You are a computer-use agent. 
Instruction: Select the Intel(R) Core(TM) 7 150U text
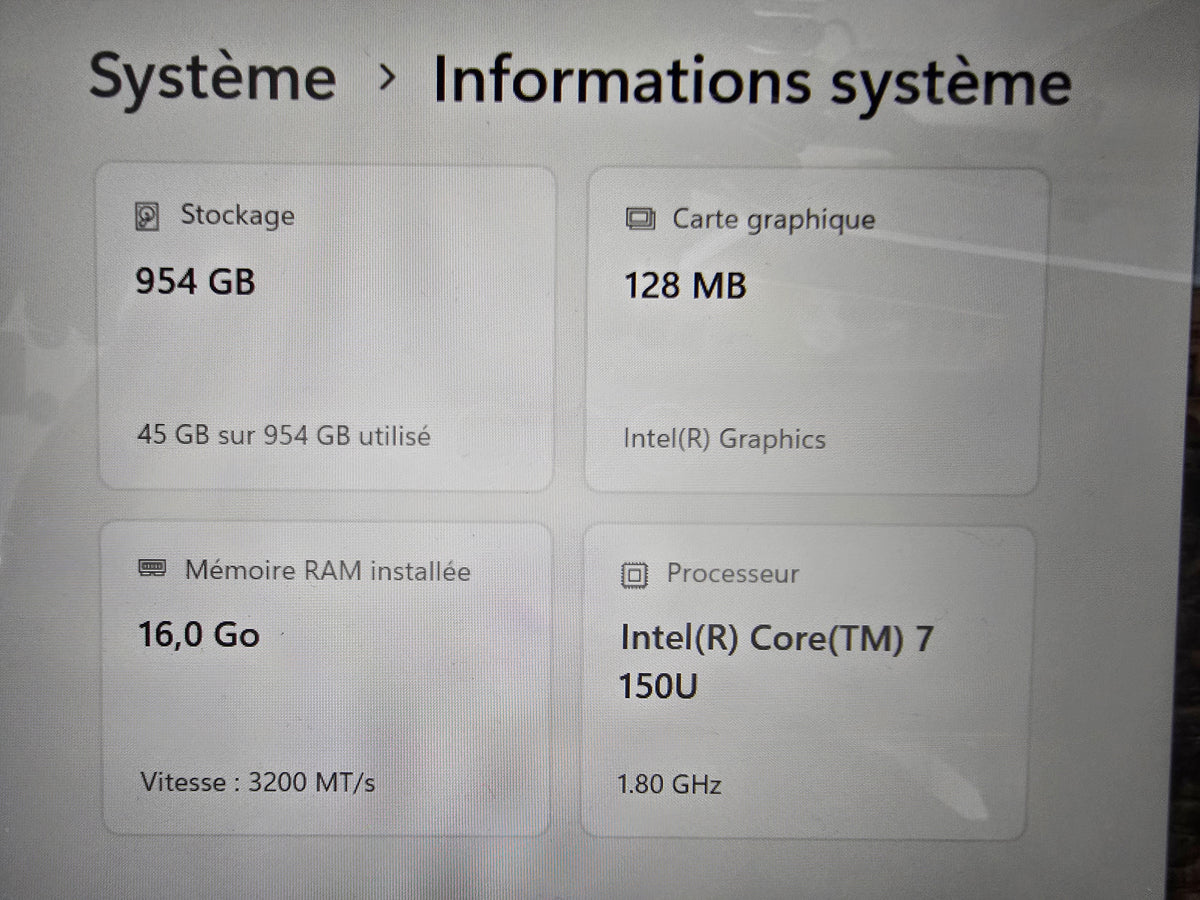777,661
